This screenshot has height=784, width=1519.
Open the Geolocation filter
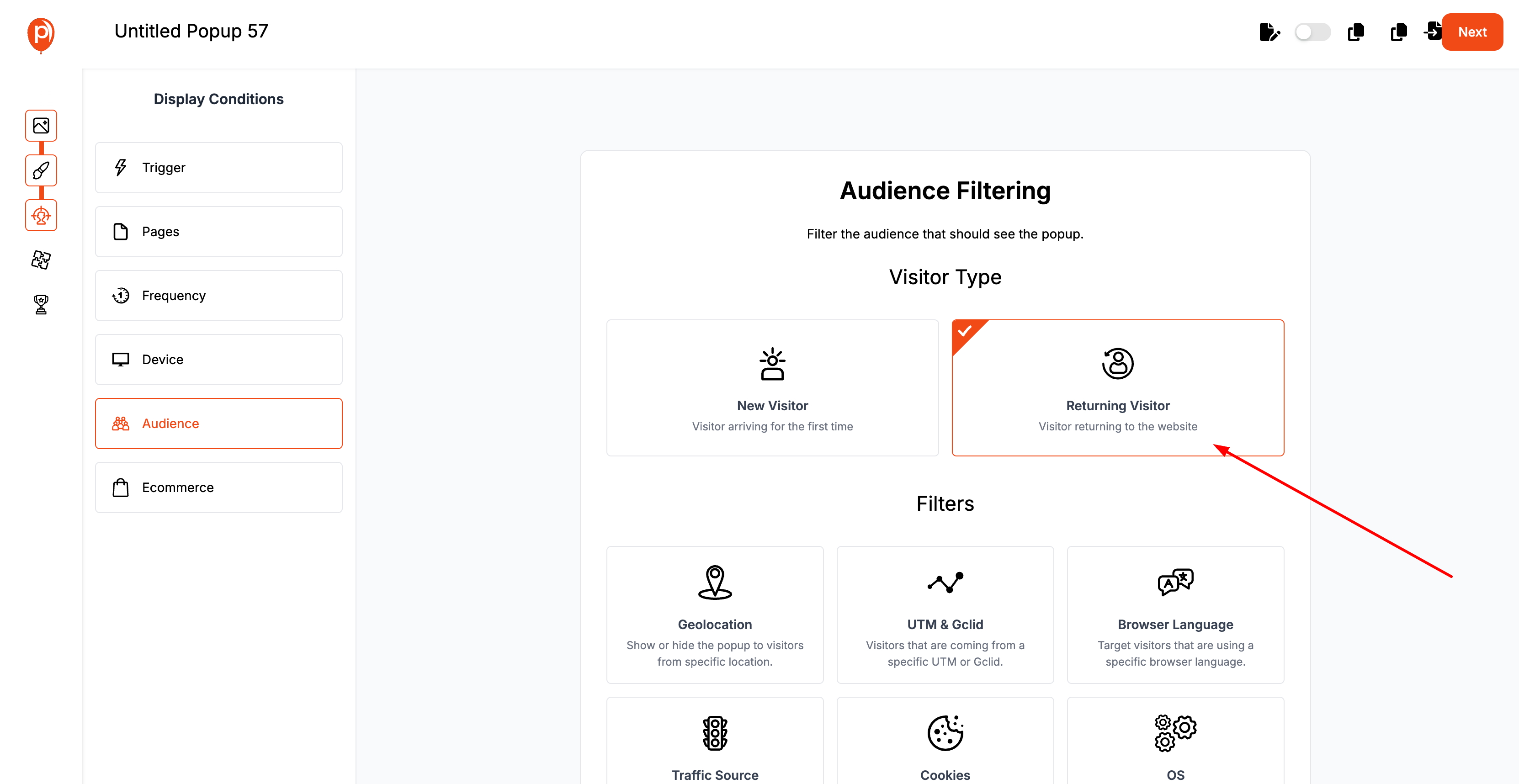point(715,615)
